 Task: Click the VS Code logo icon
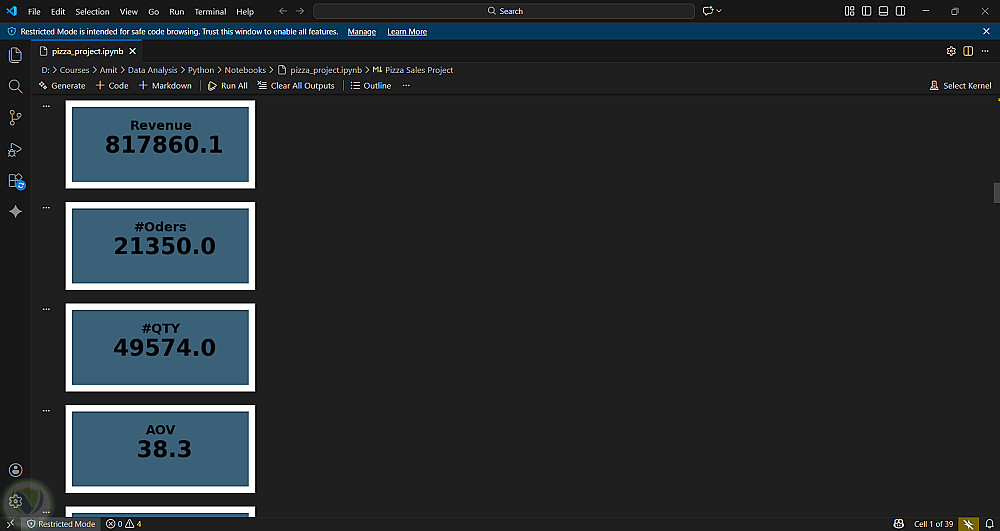tap(11, 11)
